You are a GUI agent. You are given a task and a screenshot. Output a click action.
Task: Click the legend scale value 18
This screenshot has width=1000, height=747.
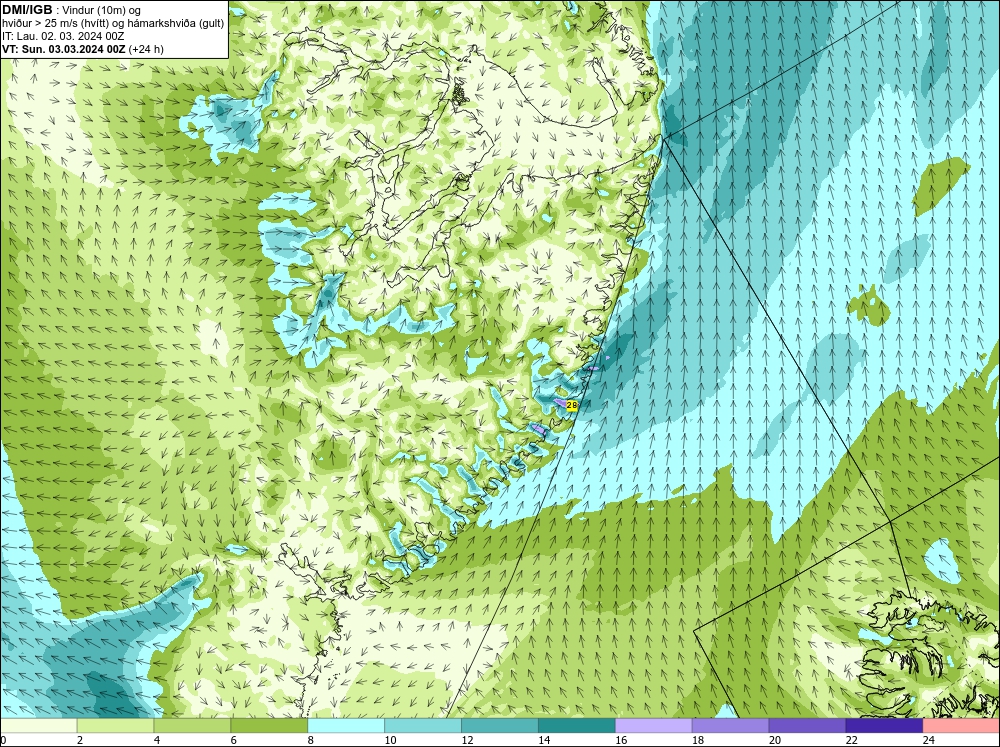click(698, 740)
